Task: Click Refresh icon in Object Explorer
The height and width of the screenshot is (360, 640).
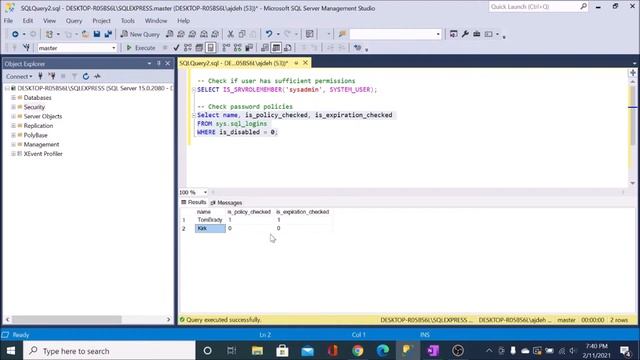Action: 86,76
